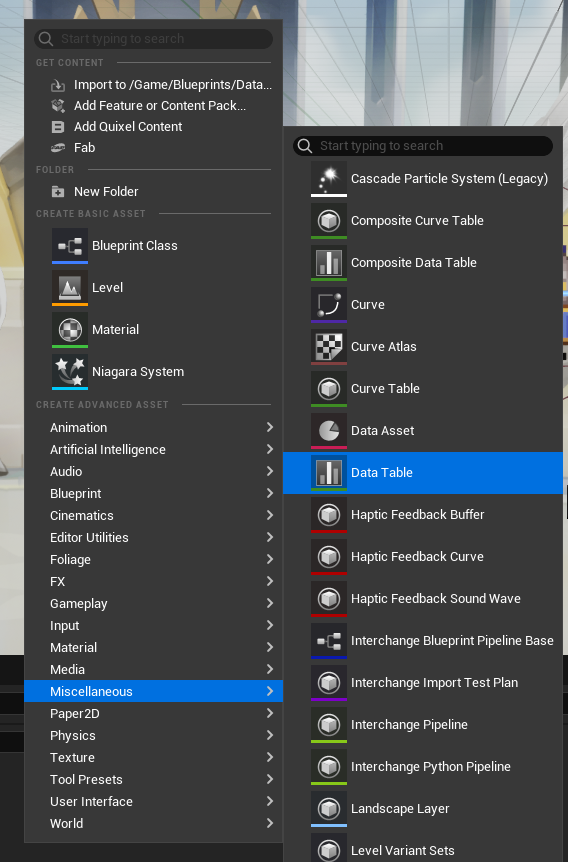568x862 pixels.
Task: Click the Material sphere icon
Action: tap(70, 330)
